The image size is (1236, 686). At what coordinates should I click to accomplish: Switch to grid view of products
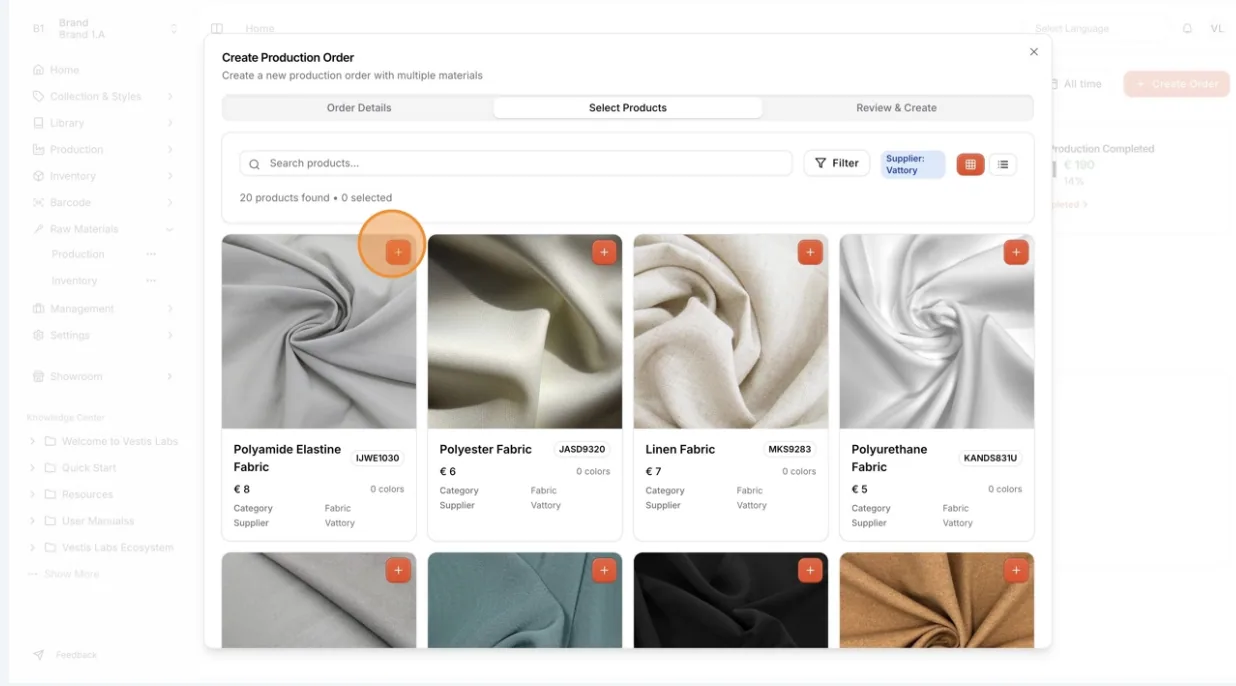click(x=970, y=164)
